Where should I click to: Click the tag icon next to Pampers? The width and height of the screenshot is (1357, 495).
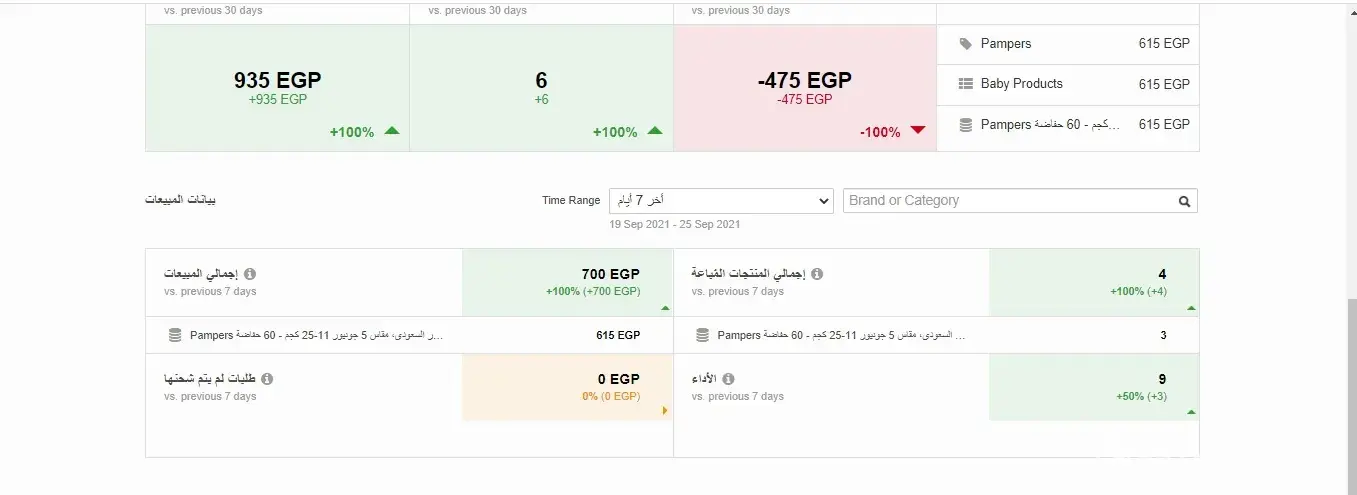point(965,44)
